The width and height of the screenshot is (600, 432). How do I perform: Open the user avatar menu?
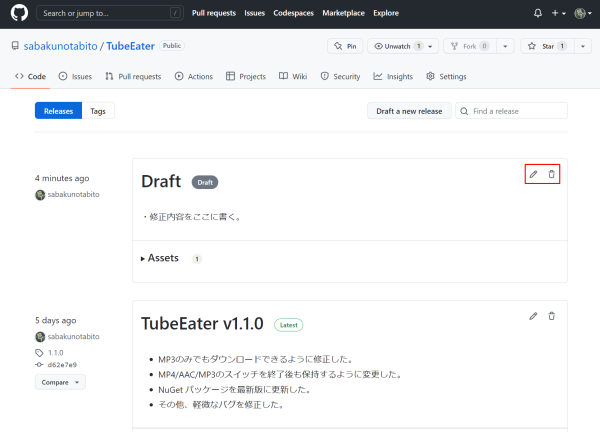pos(583,13)
